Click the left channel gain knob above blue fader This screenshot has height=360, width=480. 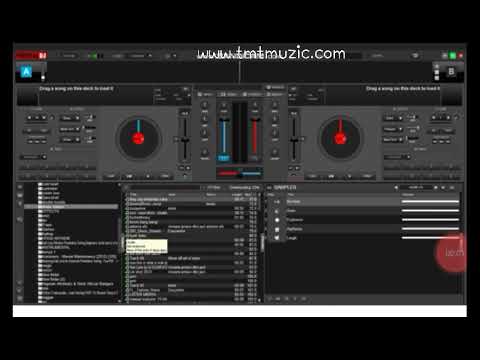pyautogui.click(x=224, y=105)
